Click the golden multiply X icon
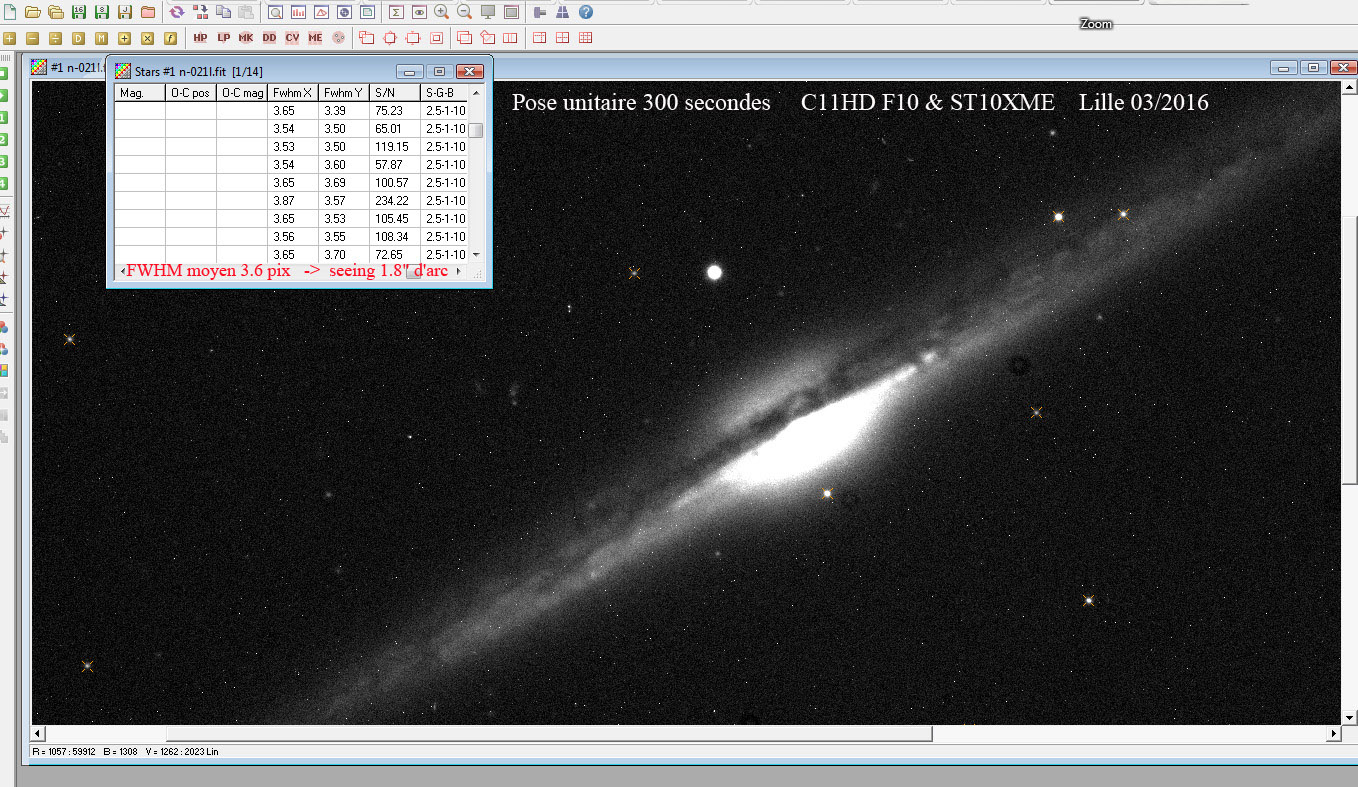1358x787 pixels. click(x=148, y=38)
